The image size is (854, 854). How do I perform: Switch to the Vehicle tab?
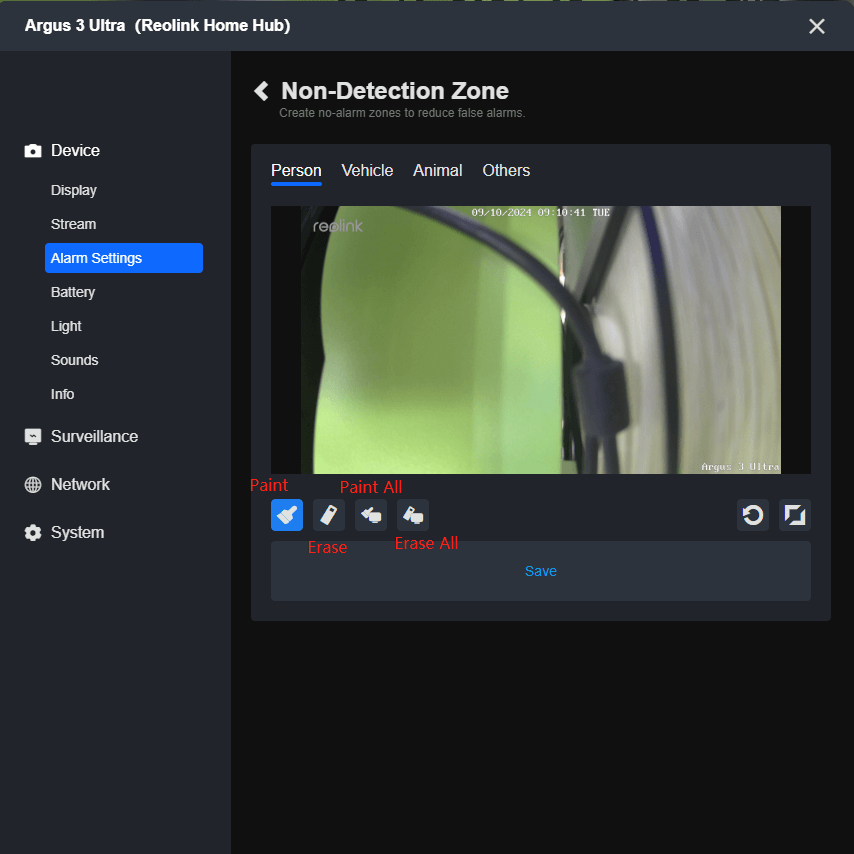(367, 170)
